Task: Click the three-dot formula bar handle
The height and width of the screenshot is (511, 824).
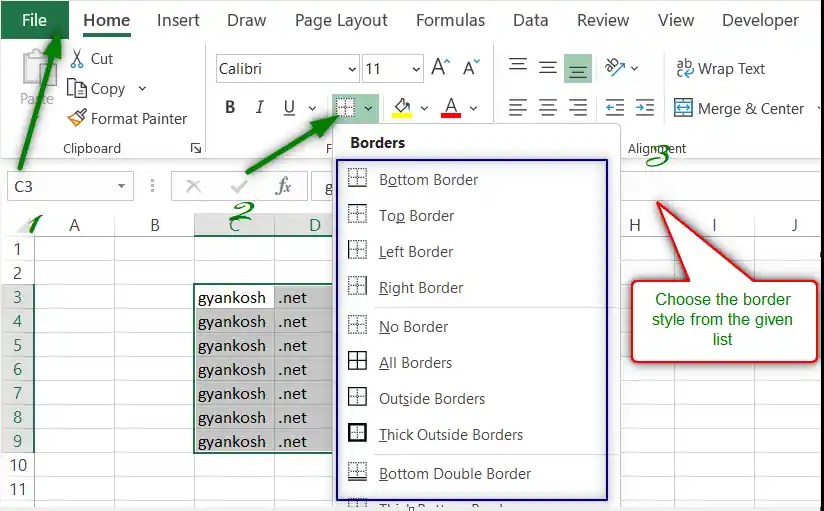Action: (152, 186)
